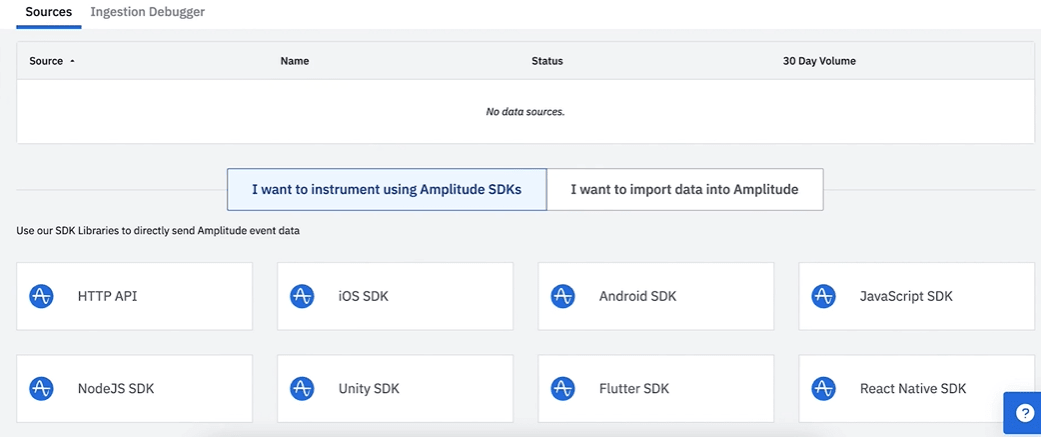The width and height of the screenshot is (1041, 437).
Task: Choose the iOS SDK source
Action: [395, 296]
